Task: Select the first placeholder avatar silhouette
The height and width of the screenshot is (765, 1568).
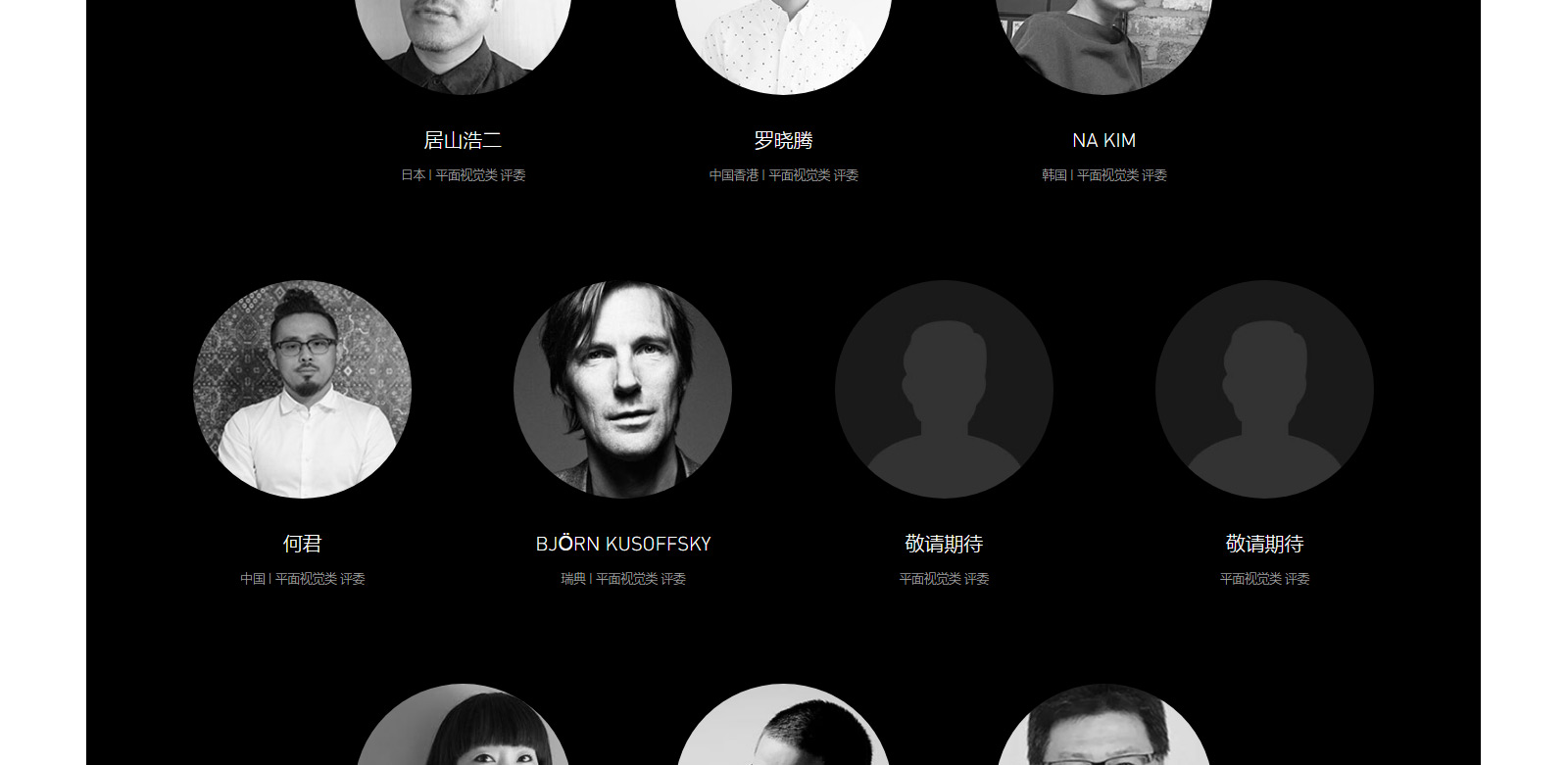Action: click(x=944, y=389)
